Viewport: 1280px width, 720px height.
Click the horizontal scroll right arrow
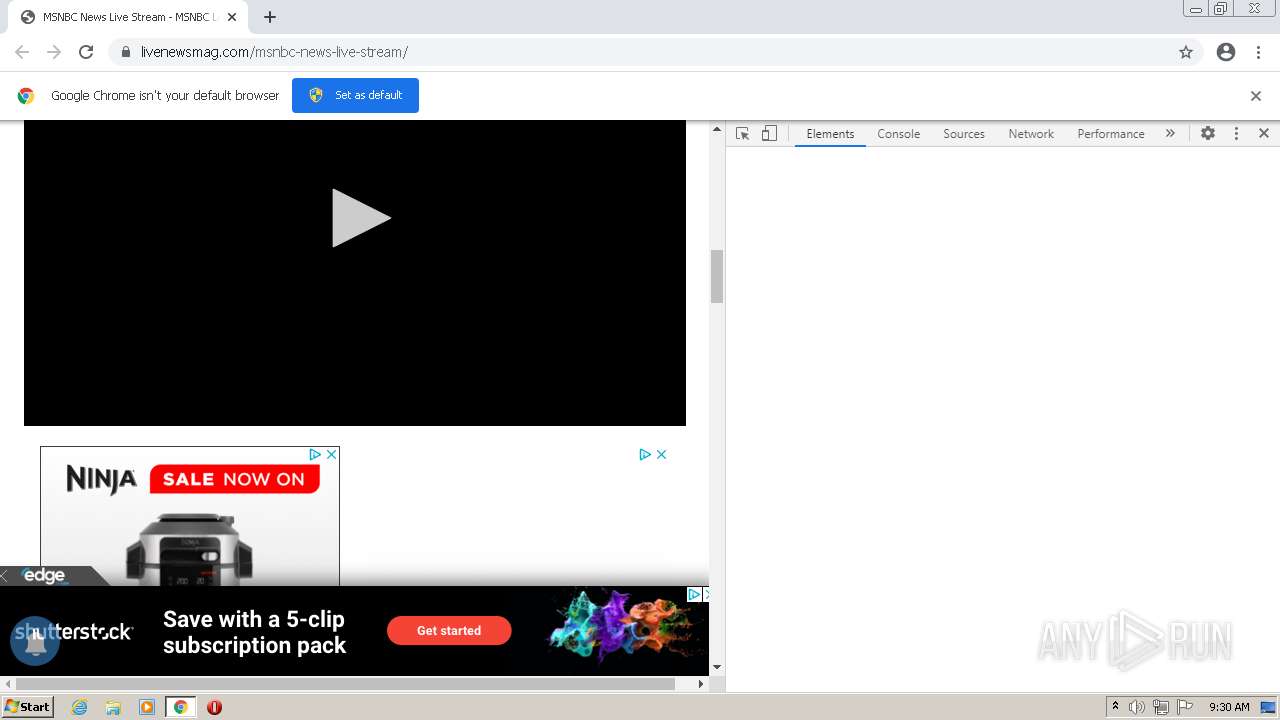[x=701, y=684]
